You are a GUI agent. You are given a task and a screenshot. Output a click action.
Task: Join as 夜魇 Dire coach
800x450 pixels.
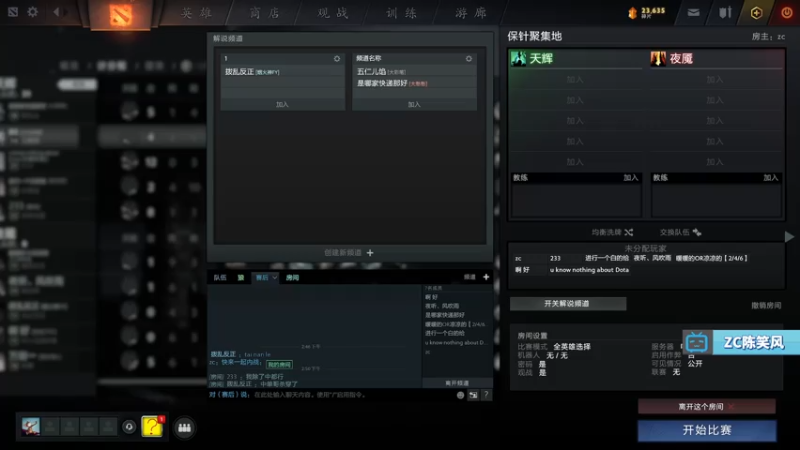(770, 178)
